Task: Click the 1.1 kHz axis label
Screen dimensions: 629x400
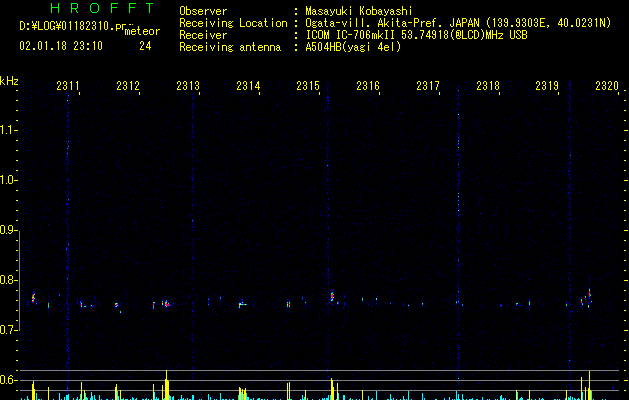Action: click(x=8, y=130)
